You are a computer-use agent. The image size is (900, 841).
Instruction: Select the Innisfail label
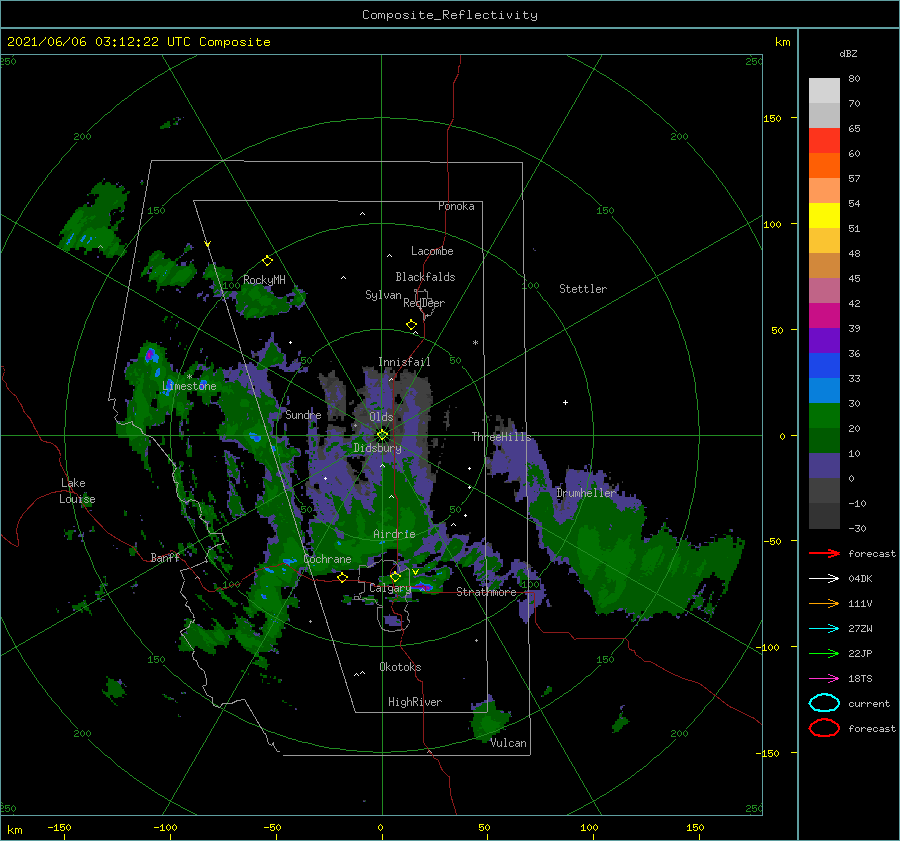[x=404, y=362]
